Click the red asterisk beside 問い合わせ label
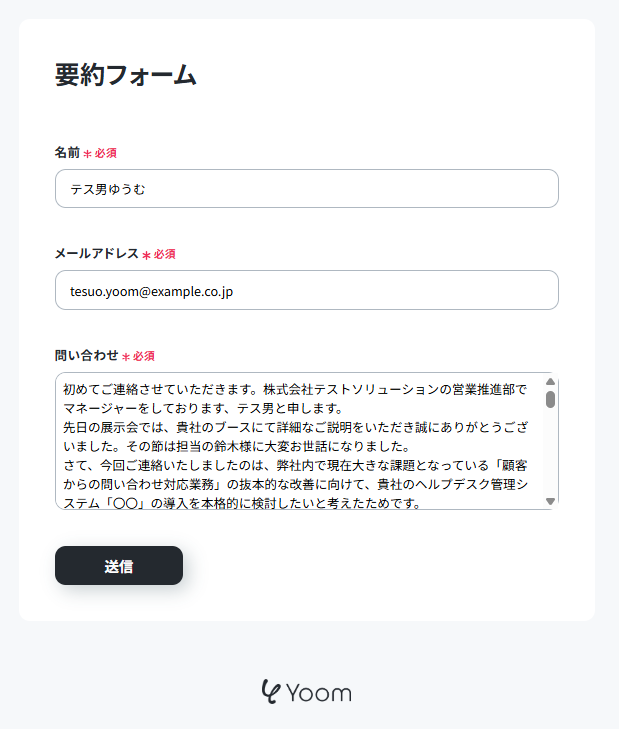Viewport: 619px width, 729px height. point(126,357)
